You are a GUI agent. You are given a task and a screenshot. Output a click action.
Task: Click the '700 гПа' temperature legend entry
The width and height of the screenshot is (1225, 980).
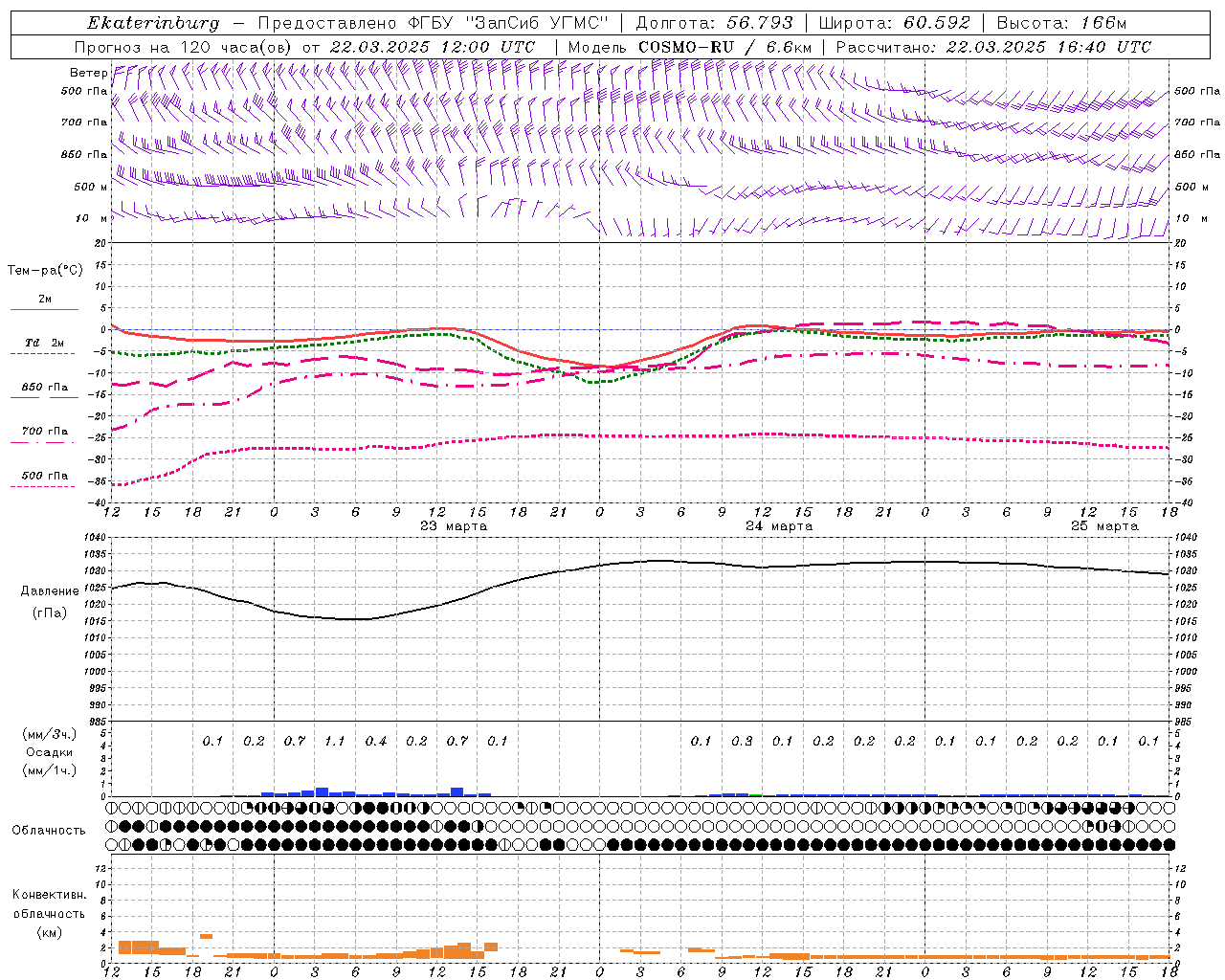[44, 432]
